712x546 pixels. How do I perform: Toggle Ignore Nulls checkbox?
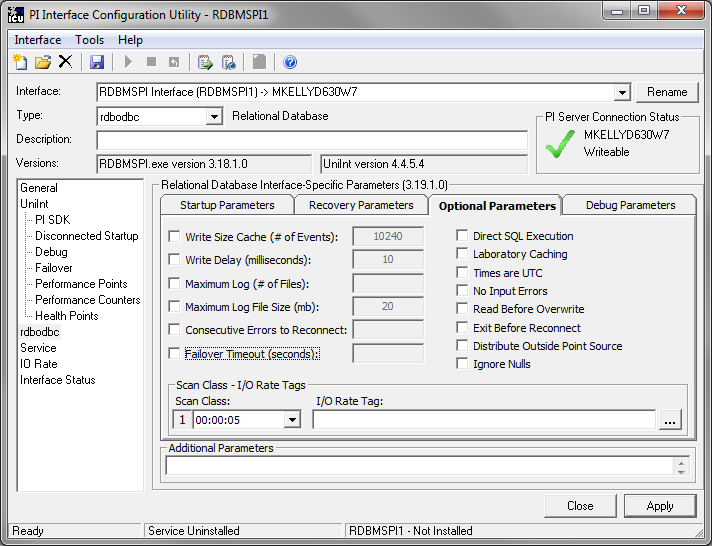(x=462, y=364)
